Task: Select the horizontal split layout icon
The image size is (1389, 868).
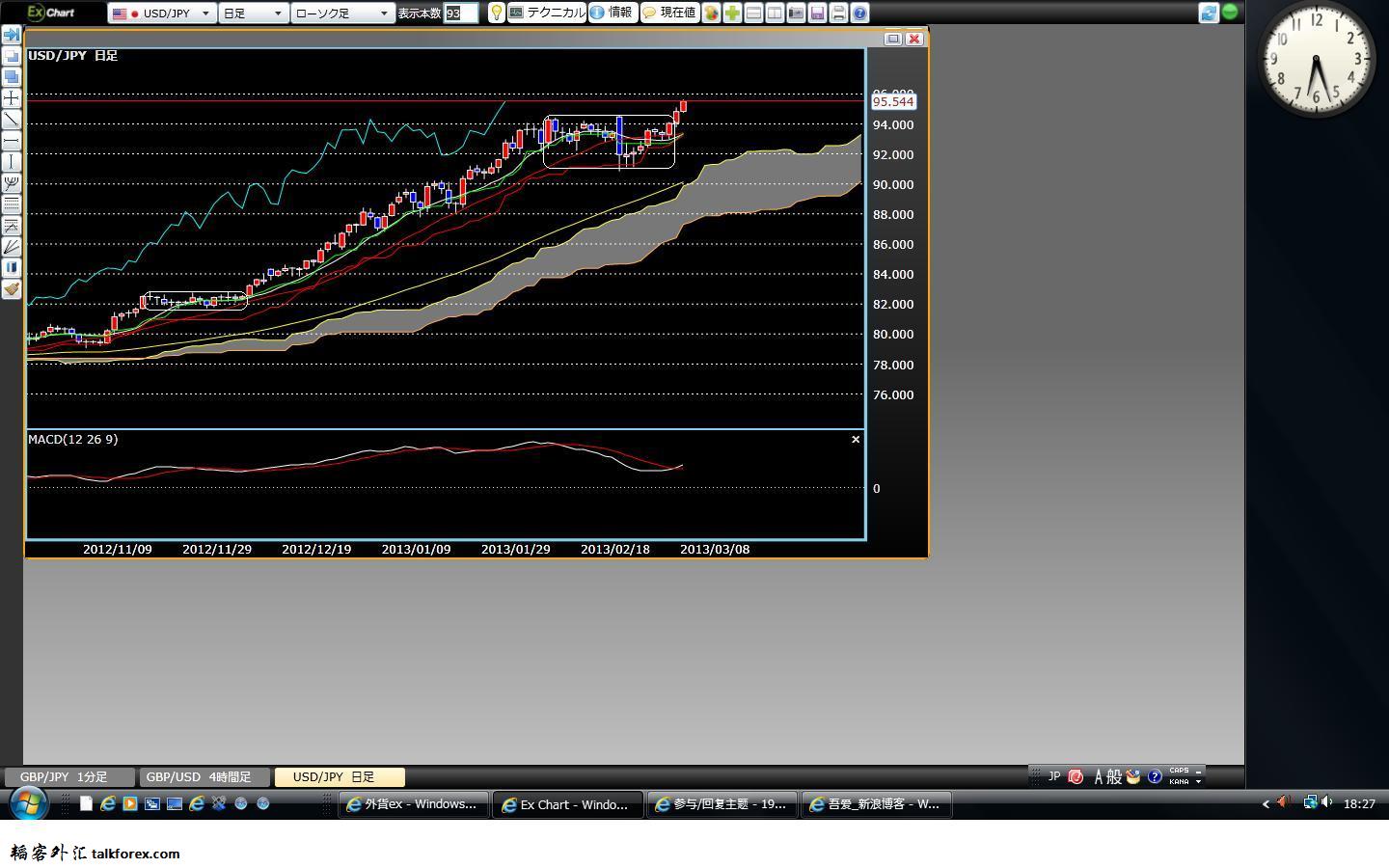Action: tap(753, 14)
